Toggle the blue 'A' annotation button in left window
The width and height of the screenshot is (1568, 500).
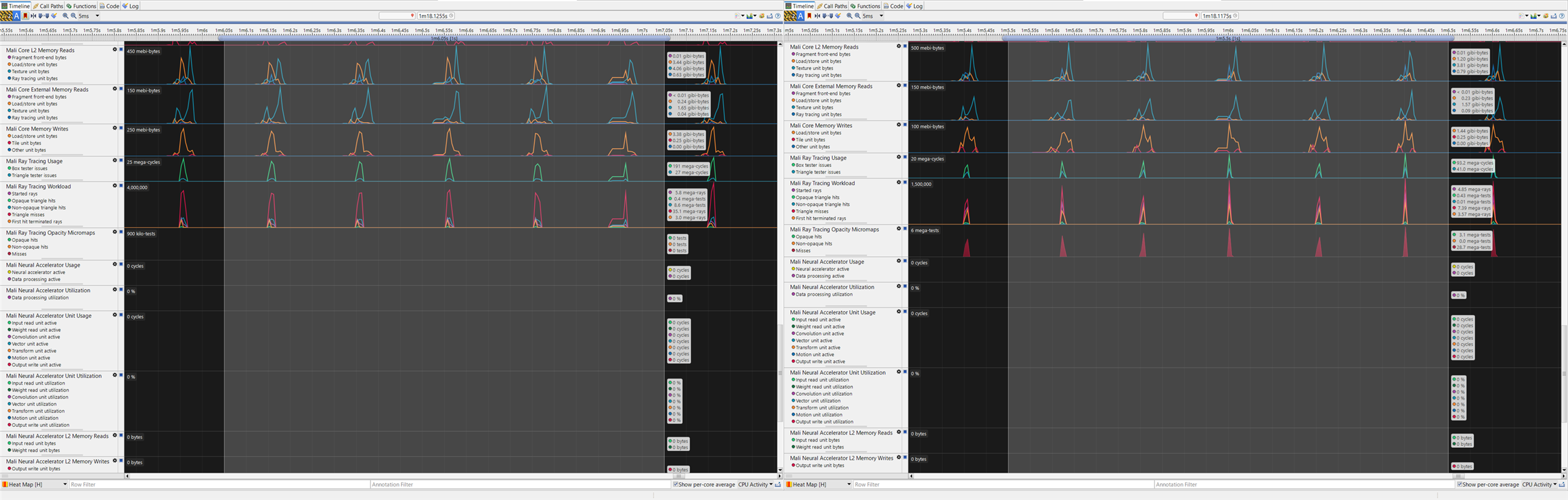tap(17, 16)
